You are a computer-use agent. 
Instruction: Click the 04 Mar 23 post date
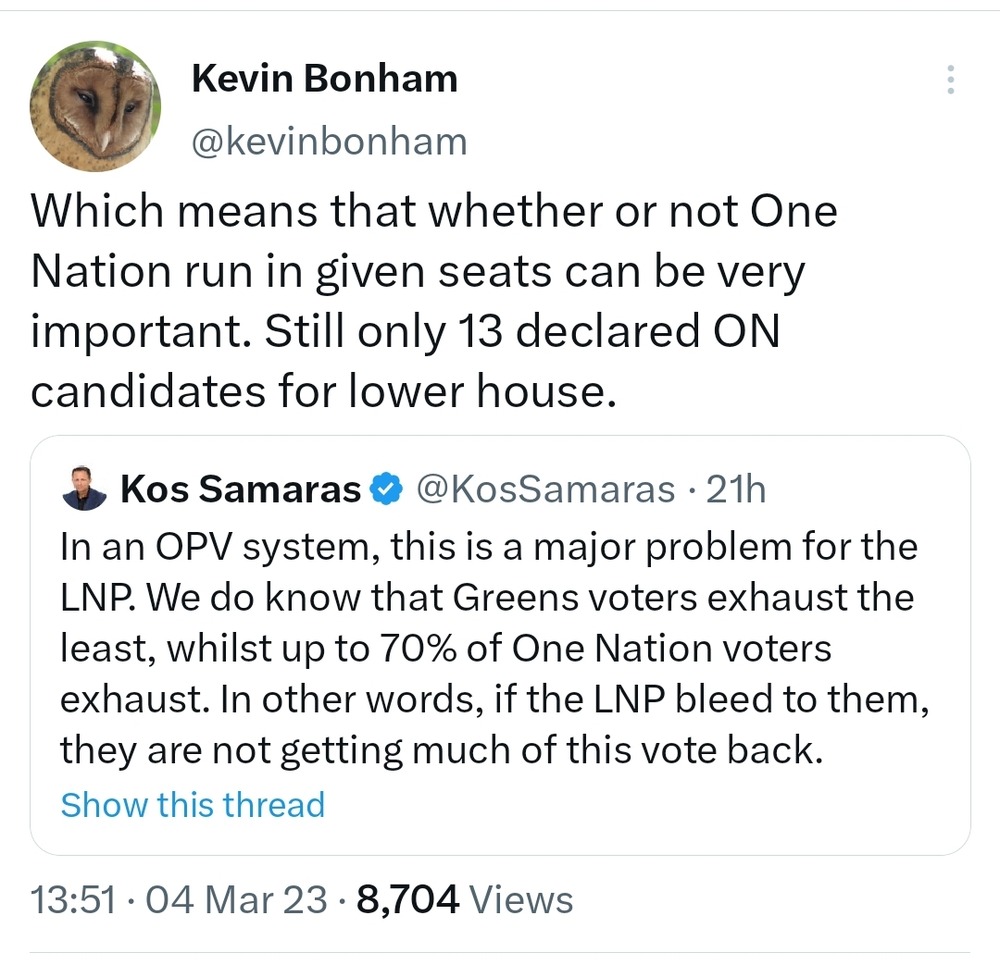coord(236,901)
